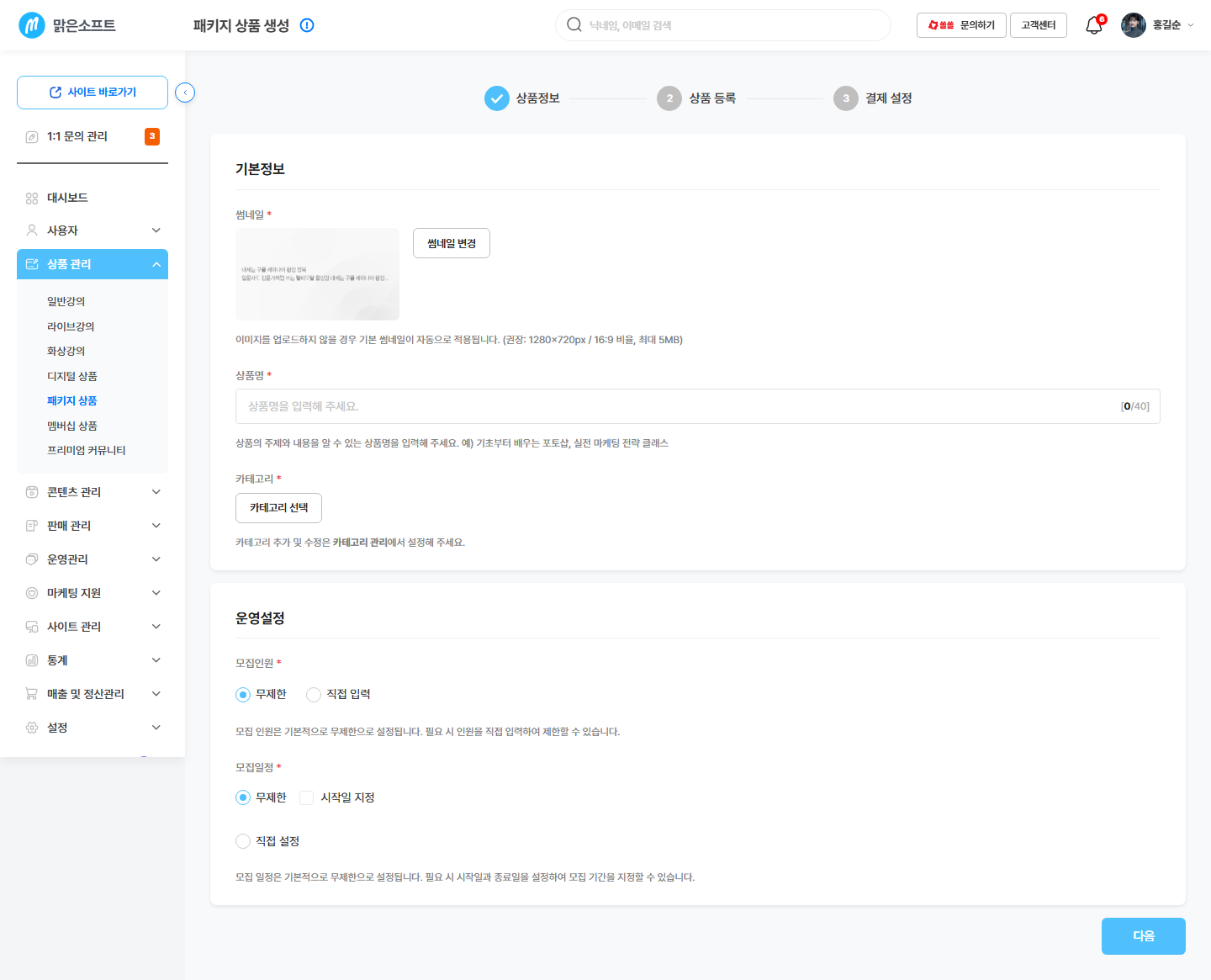Image resolution: width=1211 pixels, height=980 pixels.
Task: Open the 대시보드 menu label
Action: pos(67,198)
